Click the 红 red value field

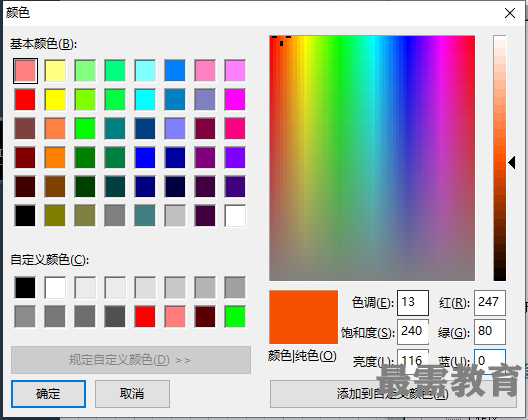coord(490,302)
